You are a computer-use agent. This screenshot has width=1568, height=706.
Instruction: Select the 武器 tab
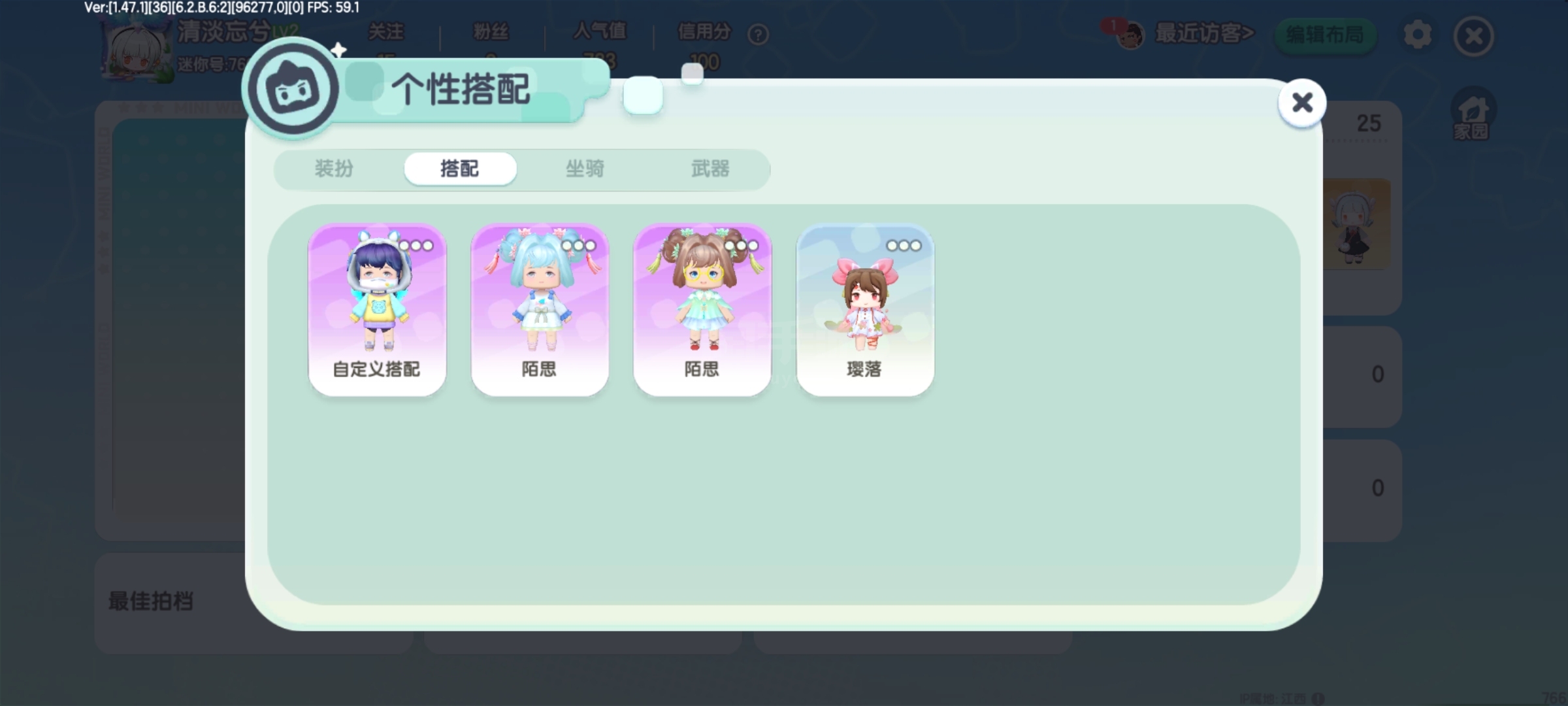(710, 169)
